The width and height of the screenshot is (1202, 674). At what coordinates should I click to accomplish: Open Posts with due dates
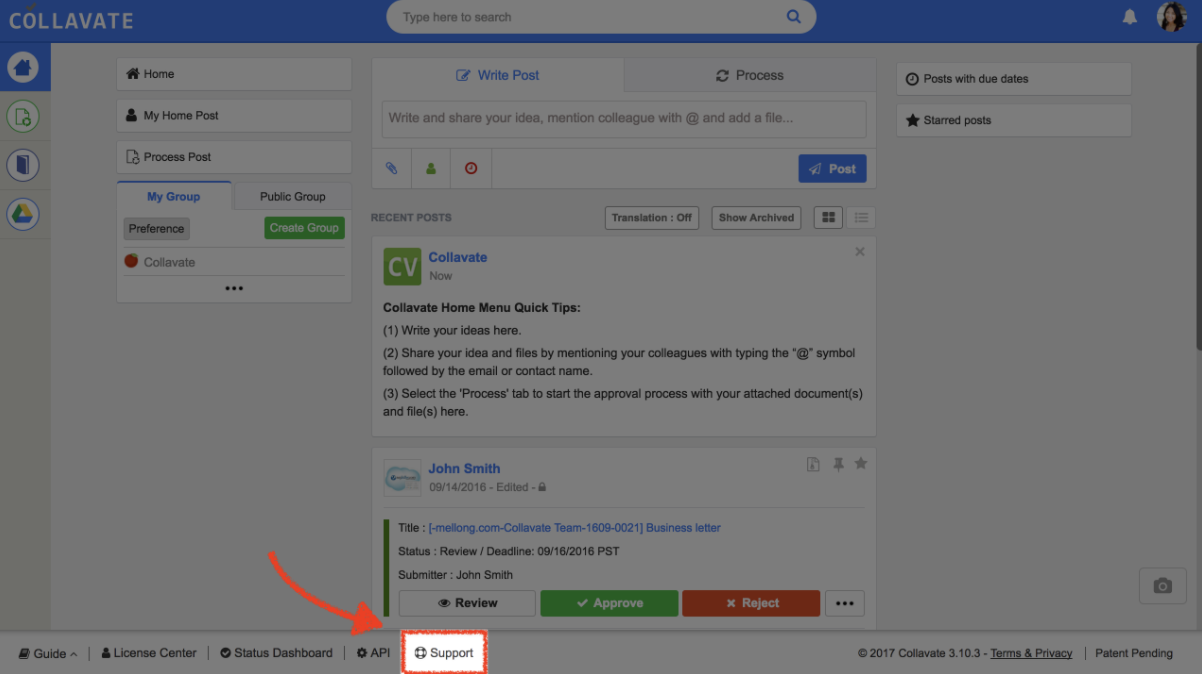click(1014, 79)
